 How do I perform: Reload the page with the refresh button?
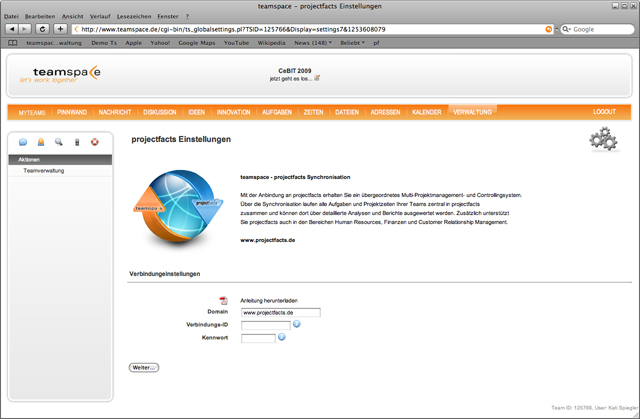coord(42,29)
